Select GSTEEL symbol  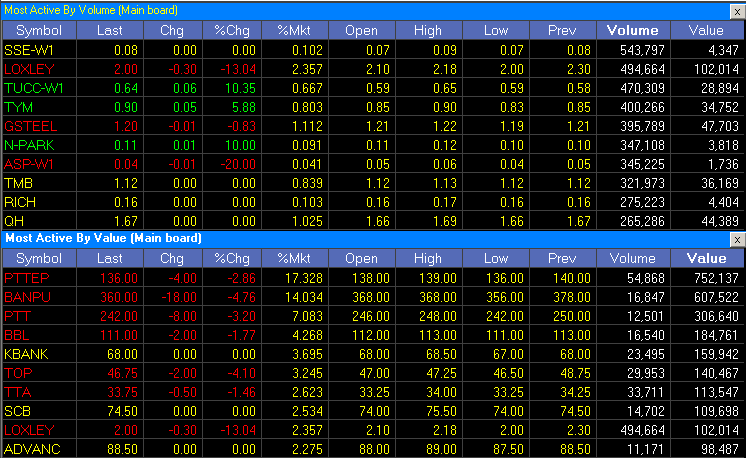[x=30, y=127]
